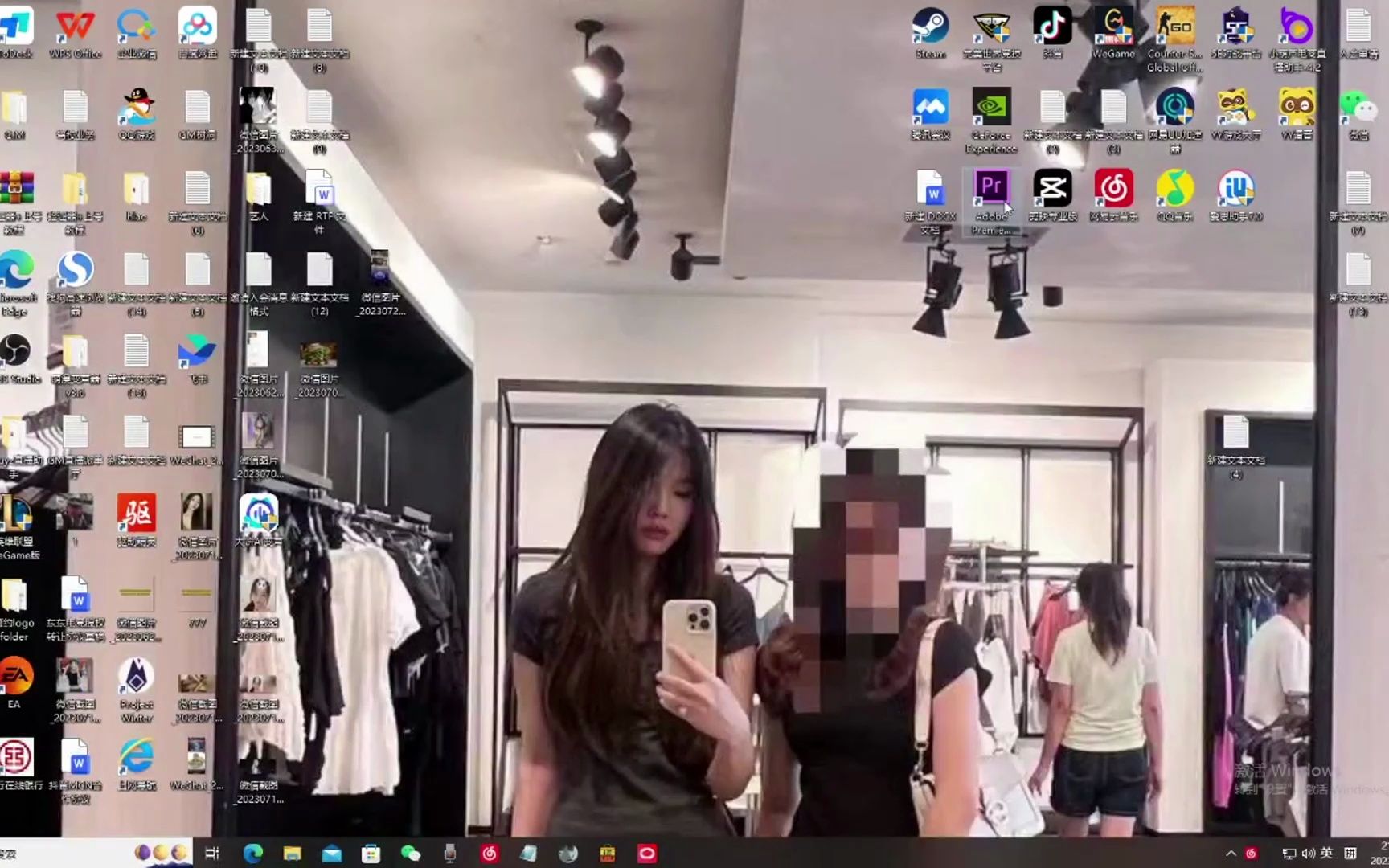This screenshot has height=868, width=1389.
Task: Open NetEase Cloud Music in the taskbar
Action: click(x=489, y=854)
